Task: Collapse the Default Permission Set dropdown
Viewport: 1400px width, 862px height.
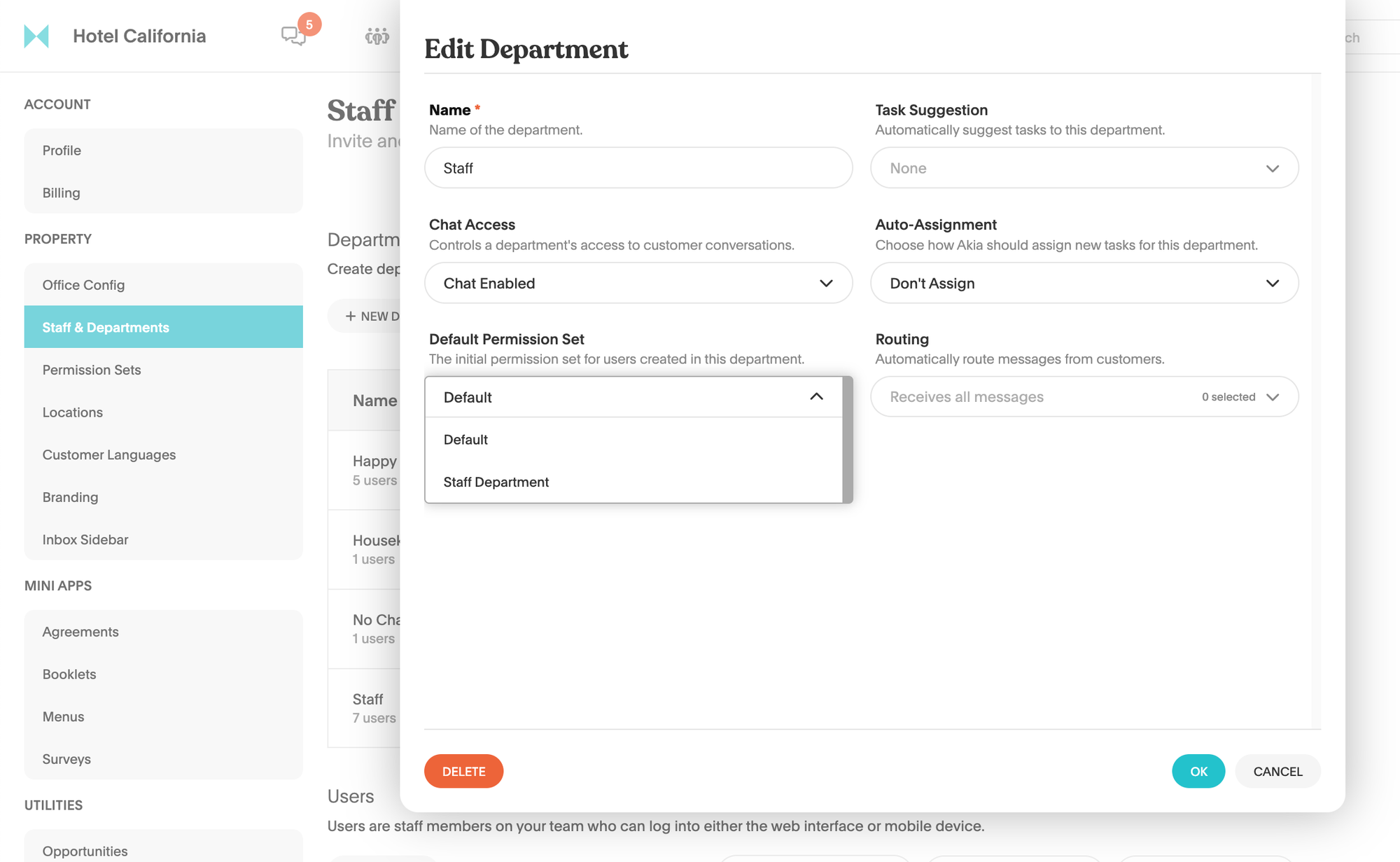Action: 818,397
